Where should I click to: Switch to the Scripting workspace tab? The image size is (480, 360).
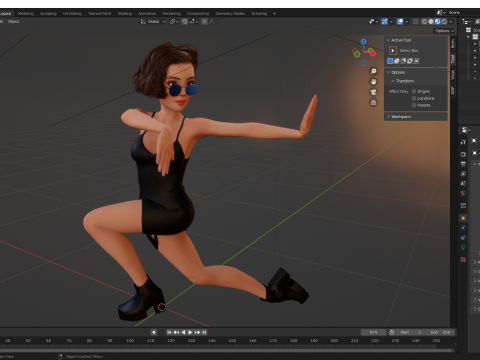point(259,14)
